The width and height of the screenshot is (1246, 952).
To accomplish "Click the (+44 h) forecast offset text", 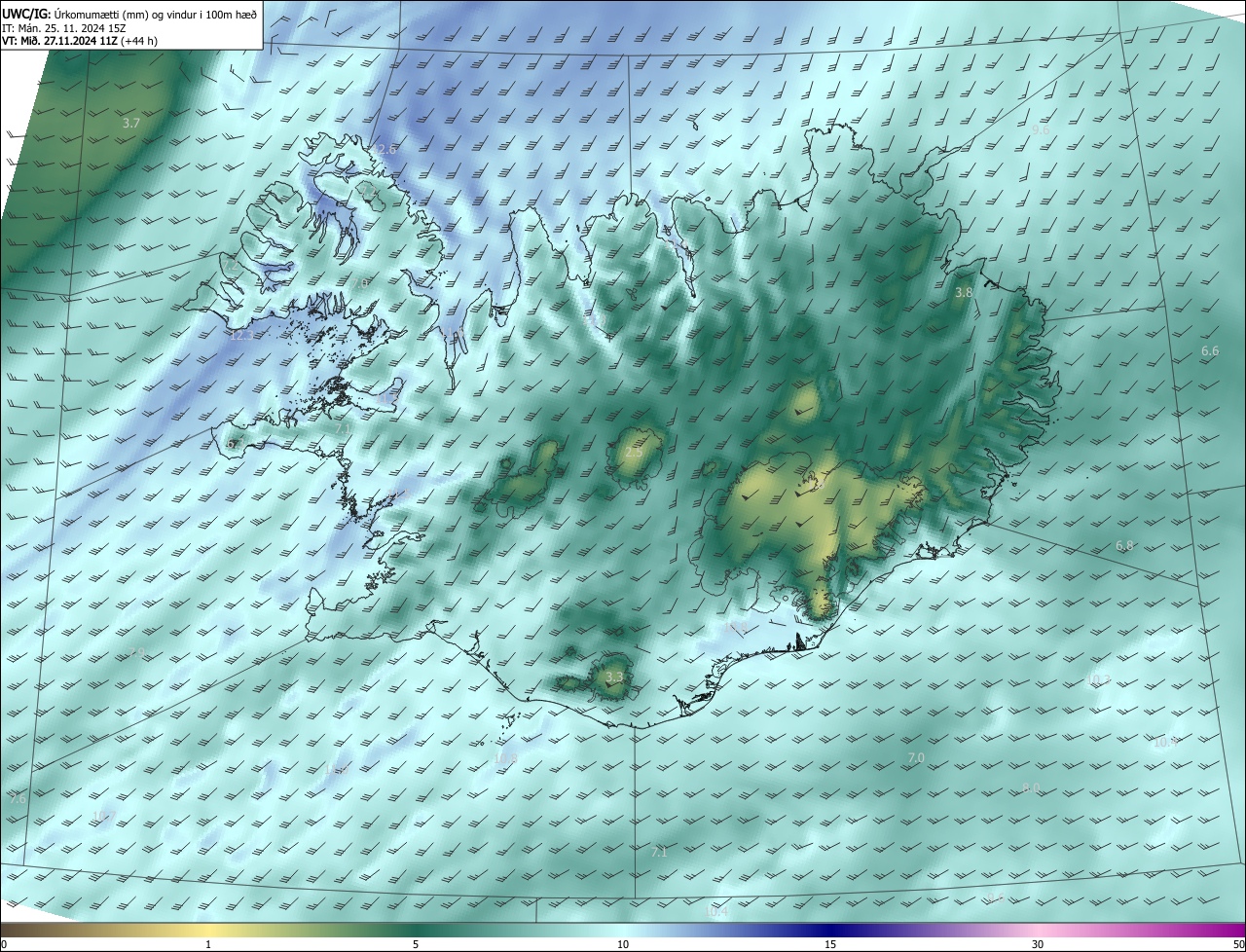I will coord(140,41).
